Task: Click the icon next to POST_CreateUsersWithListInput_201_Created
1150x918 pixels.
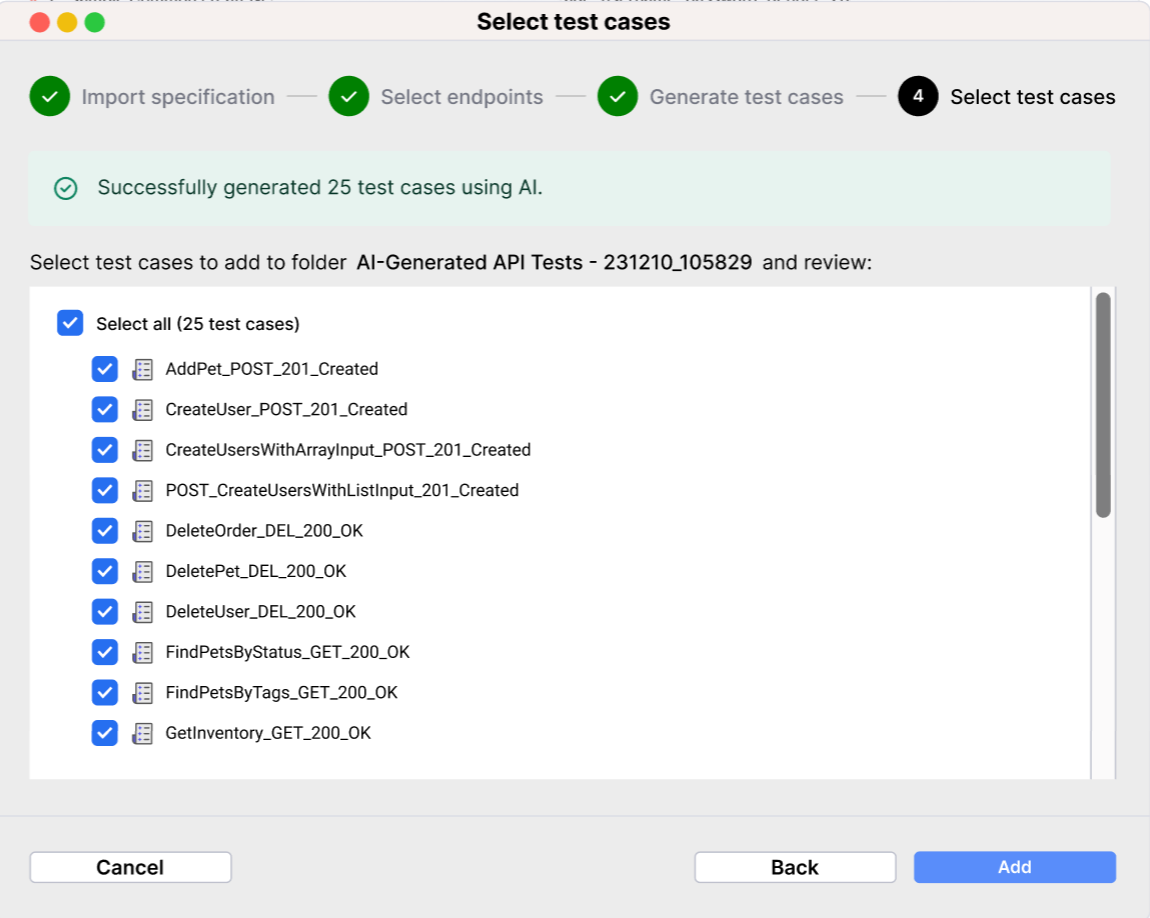Action: (142, 491)
